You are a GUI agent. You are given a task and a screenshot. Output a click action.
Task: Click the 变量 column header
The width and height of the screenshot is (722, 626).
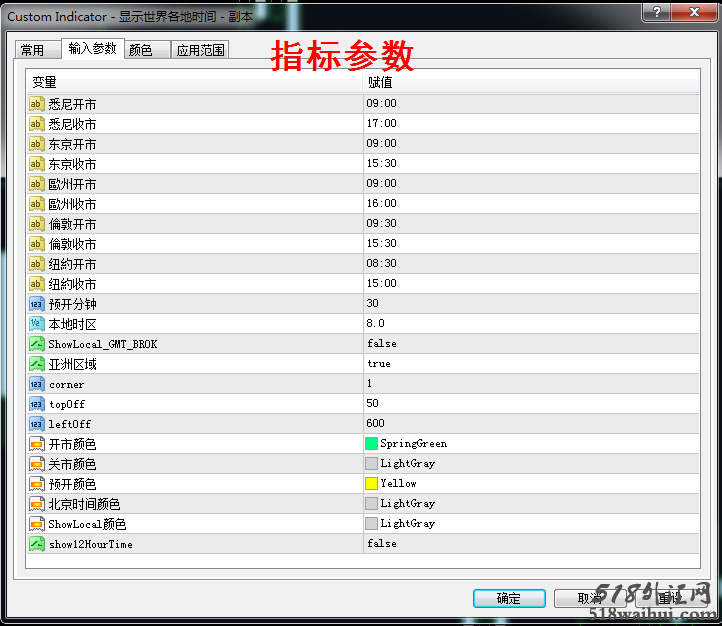195,82
